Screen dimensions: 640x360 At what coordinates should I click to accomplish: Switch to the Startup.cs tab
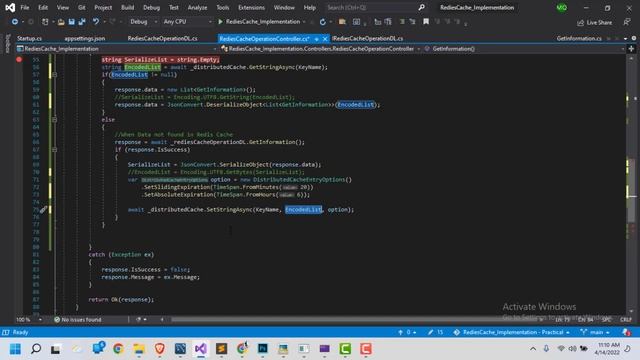click(x=29, y=38)
